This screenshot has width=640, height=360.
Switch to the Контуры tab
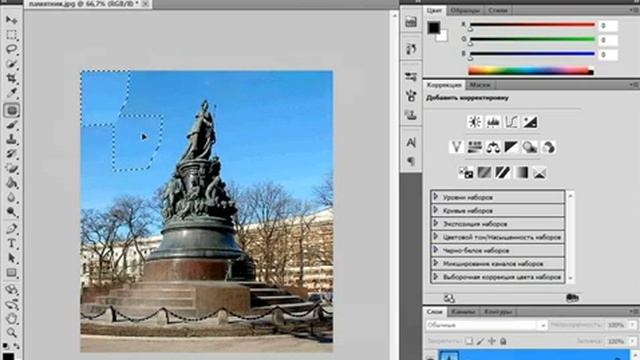click(x=498, y=311)
